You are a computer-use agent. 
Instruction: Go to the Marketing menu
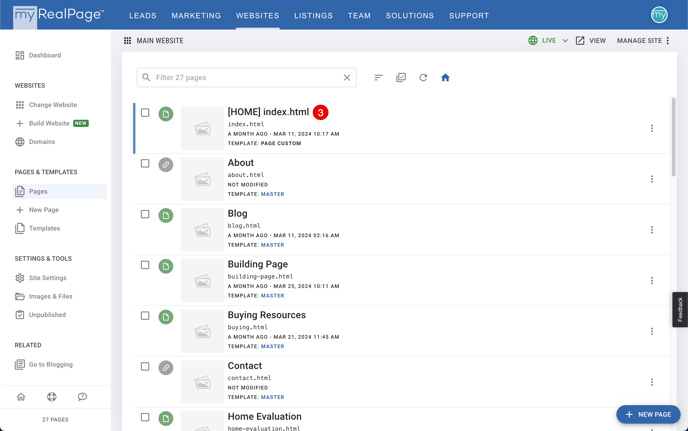[x=196, y=15]
